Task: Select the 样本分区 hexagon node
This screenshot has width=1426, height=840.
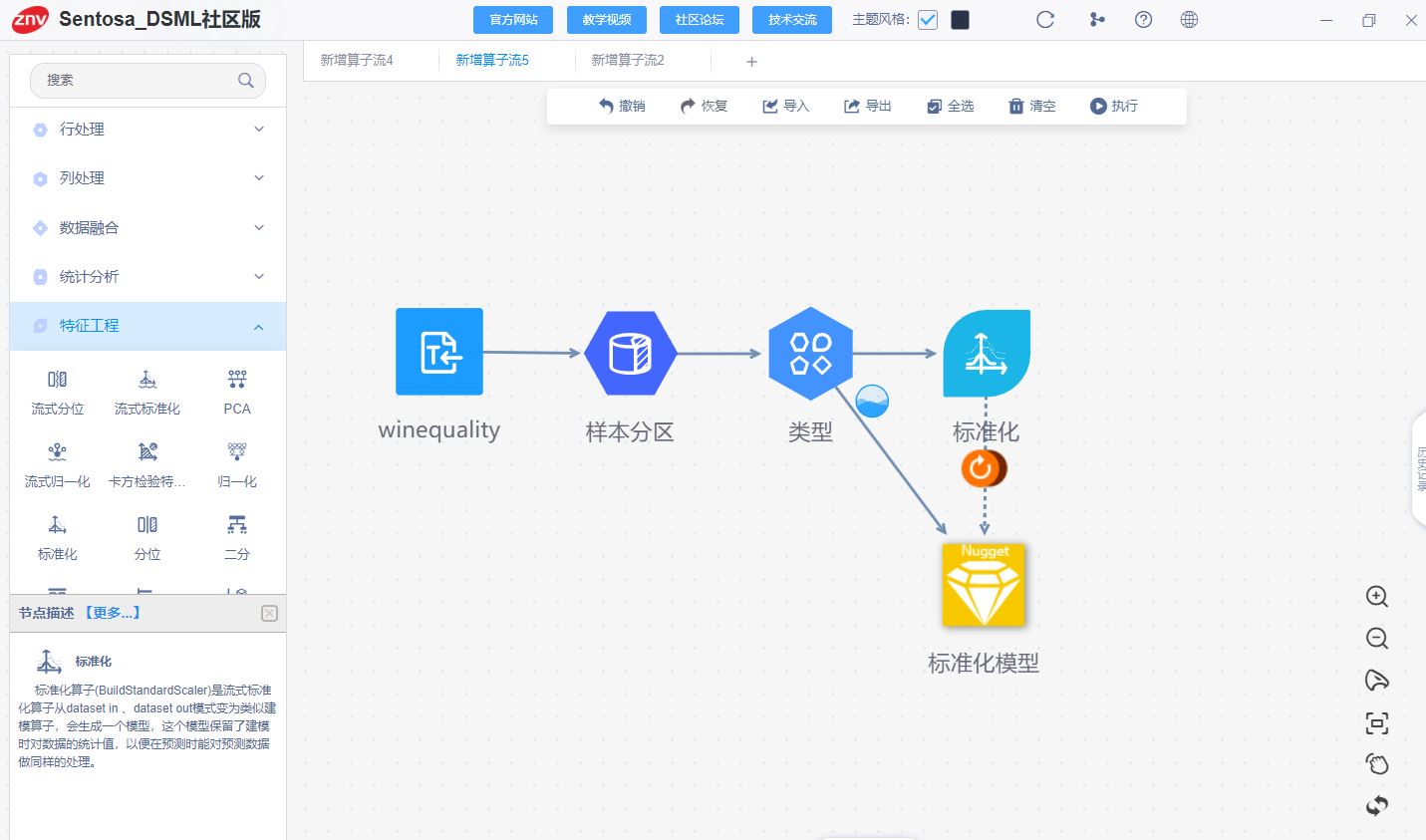Action: coord(631,353)
